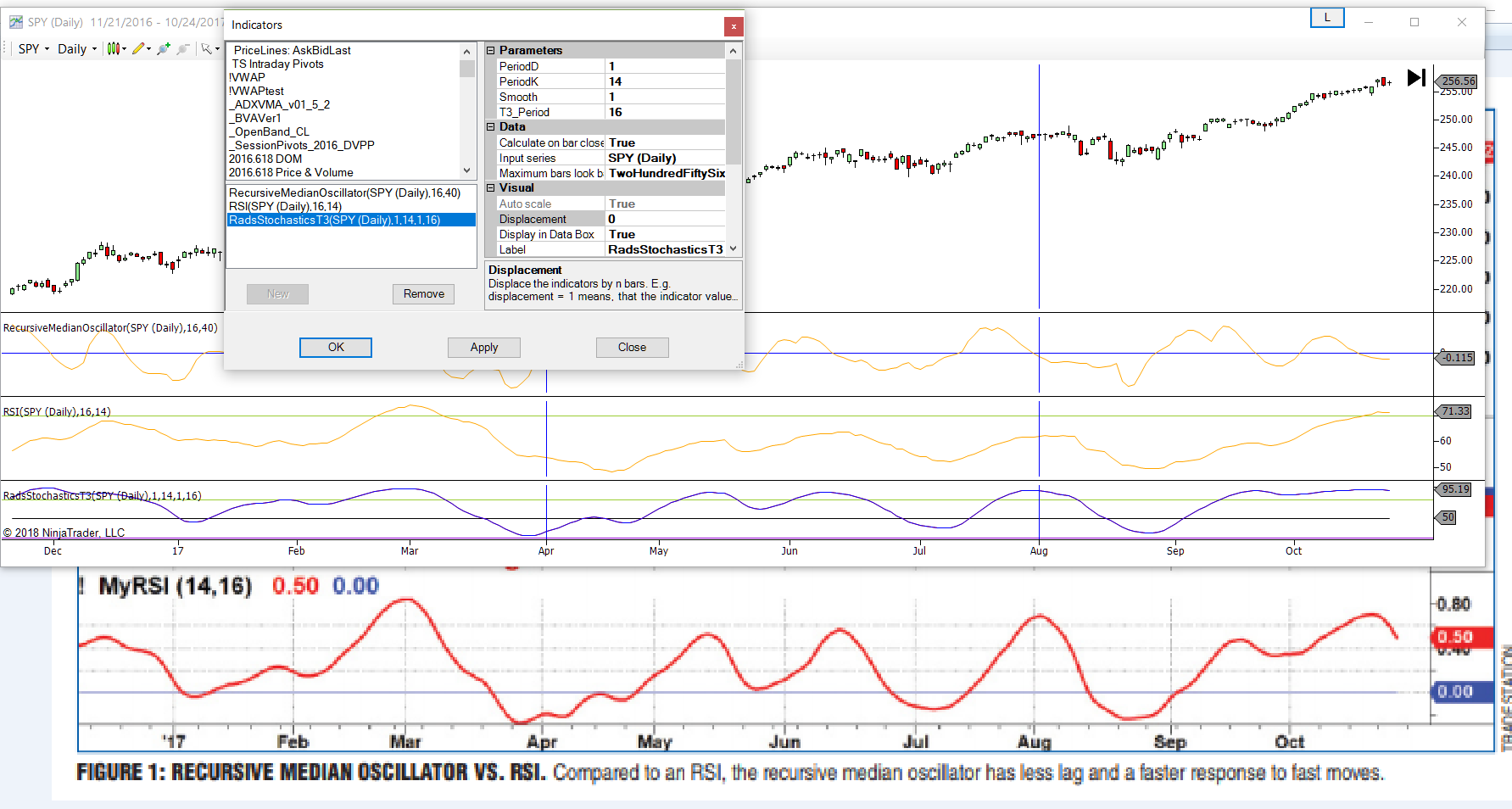Expand the cursor type dropdown arrow

point(217,49)
